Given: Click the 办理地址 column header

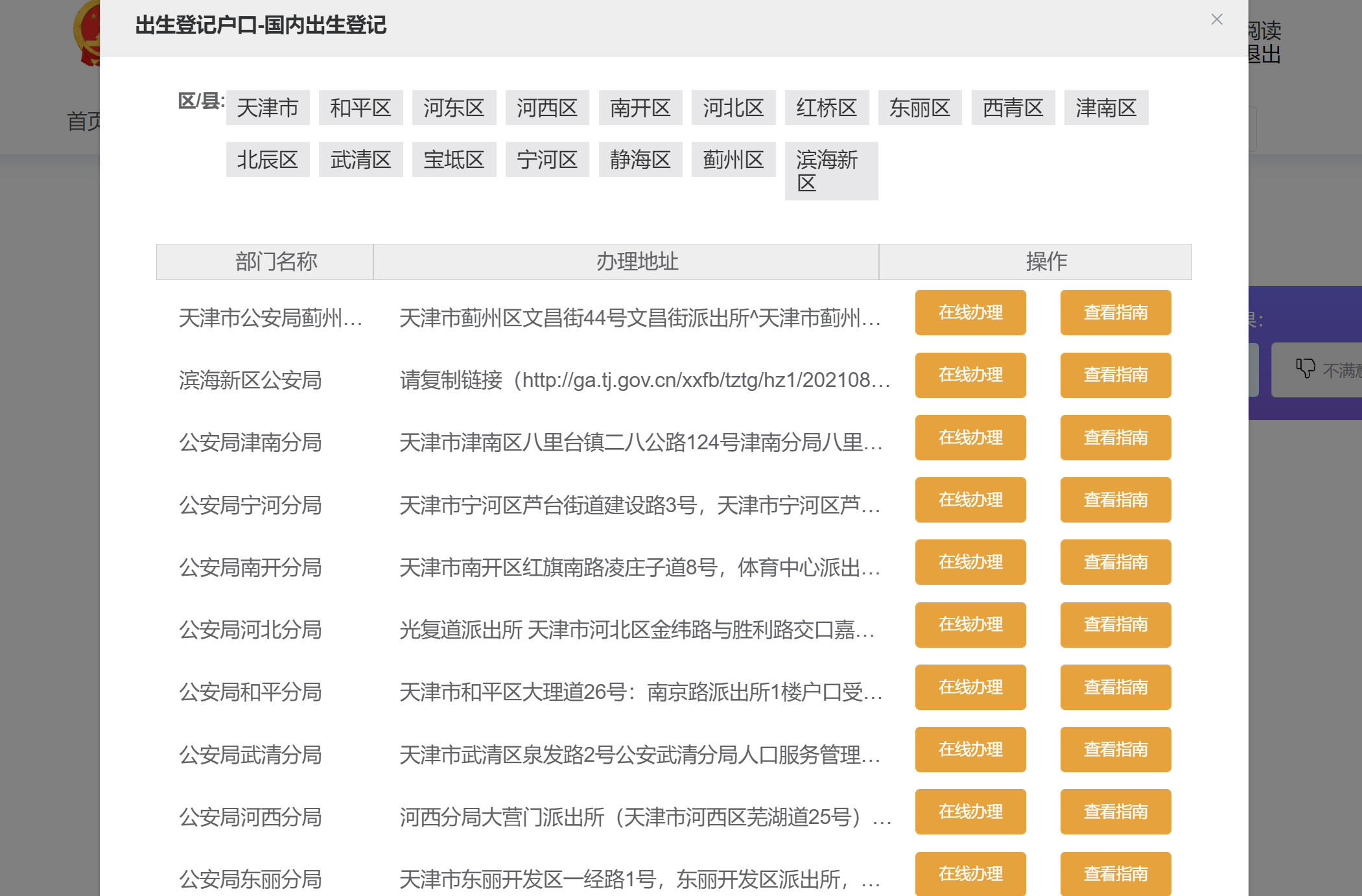Looking at the screenshot, I should click(x=637, y=262).
